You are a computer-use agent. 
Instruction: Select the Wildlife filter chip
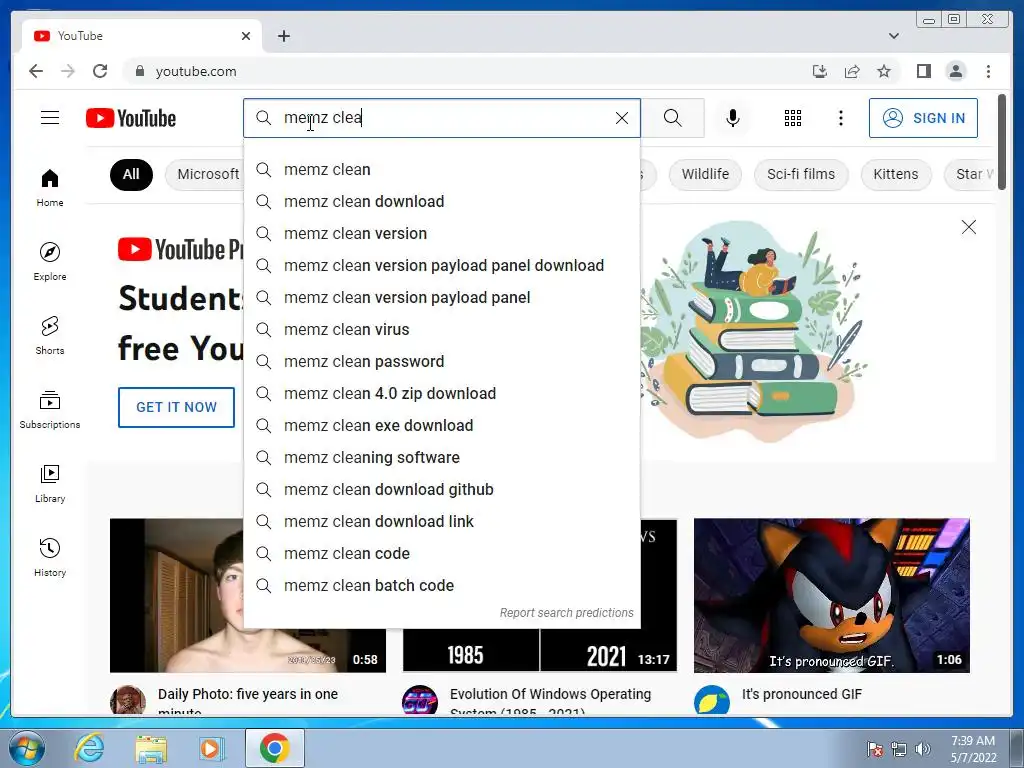point(705,174)
